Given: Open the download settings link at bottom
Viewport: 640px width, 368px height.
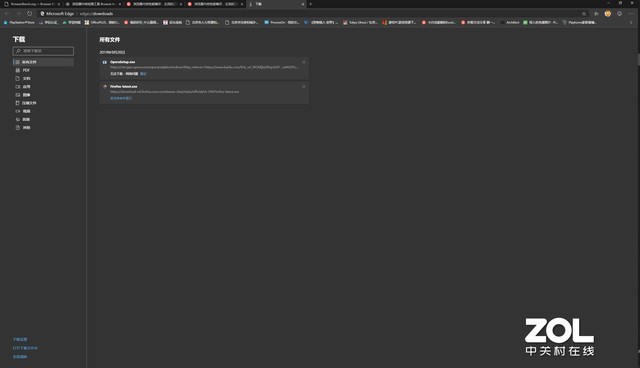Looking at the screenshot, I should coord(20,339).
